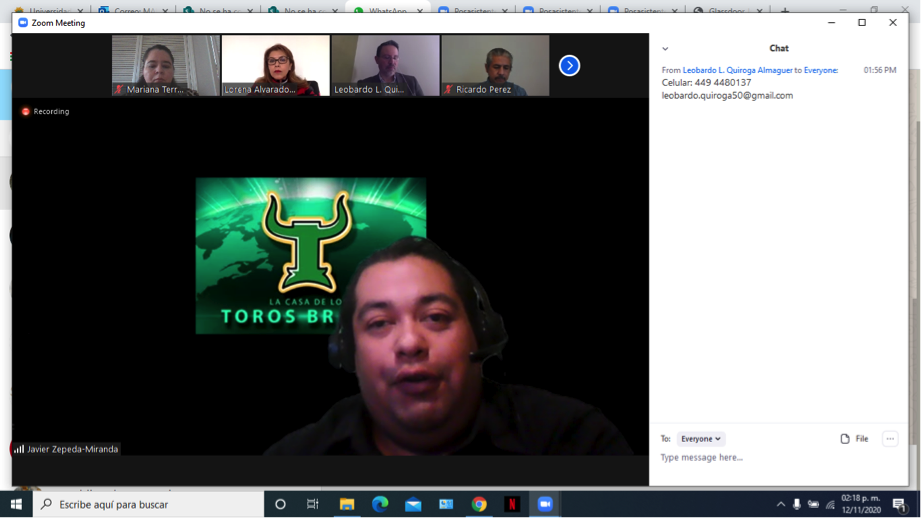This screenshot has height=518, width=921.
Task: Click the Javier Zepeda-Miranda name label
Action: [x=72, y=449]
